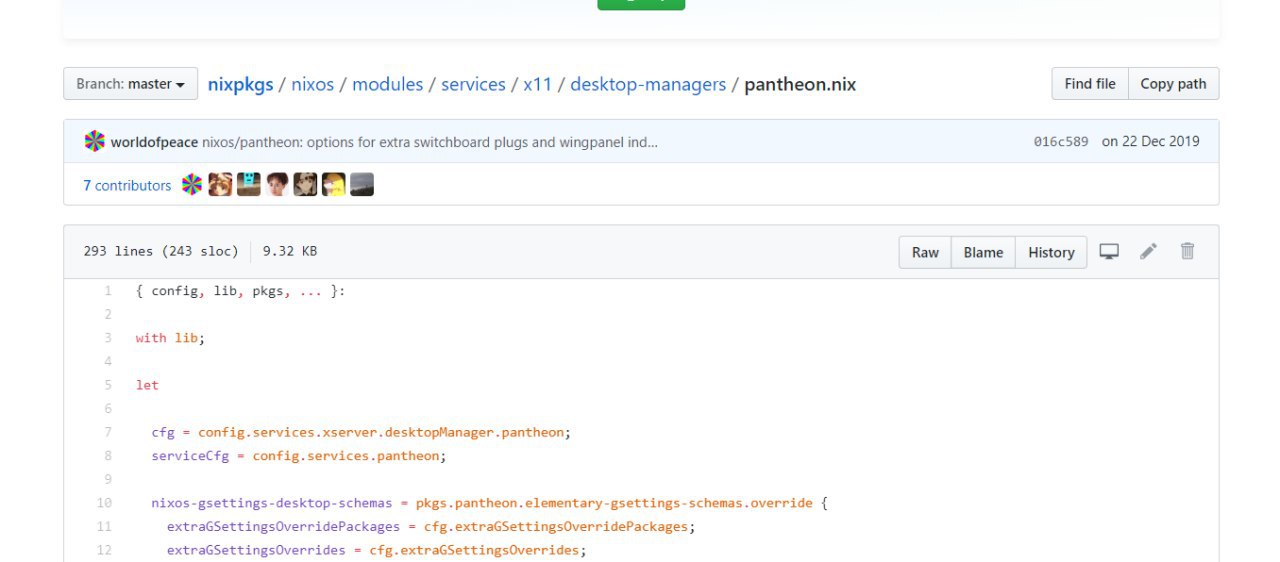Viewport: 1280px width, 562px height.
Task: Open the nixpkgs repository root link
Action: point(240,84)
